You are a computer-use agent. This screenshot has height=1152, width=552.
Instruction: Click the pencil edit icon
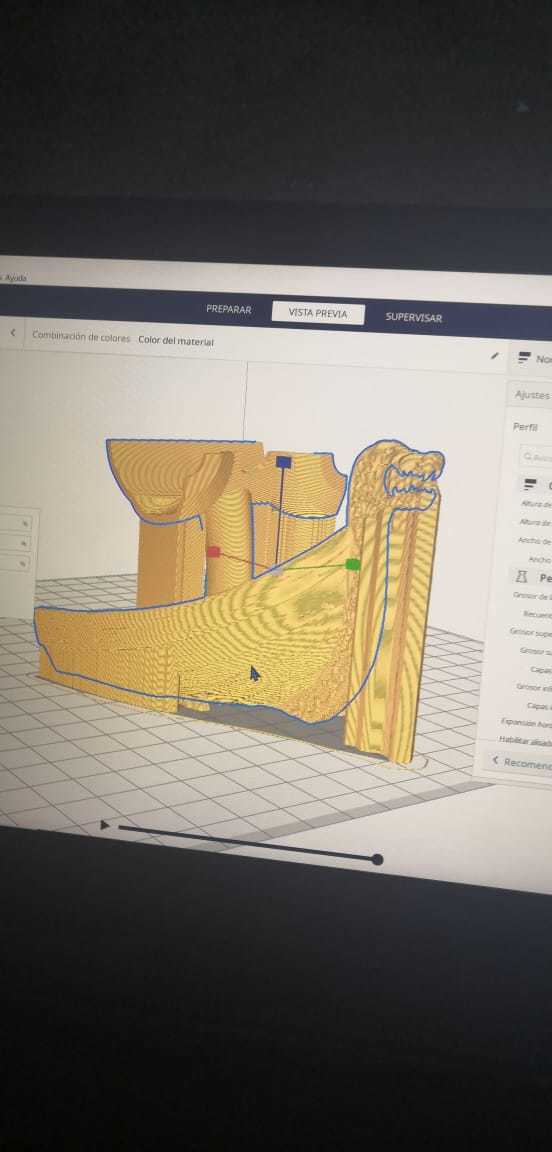click(x=495, y=356)
